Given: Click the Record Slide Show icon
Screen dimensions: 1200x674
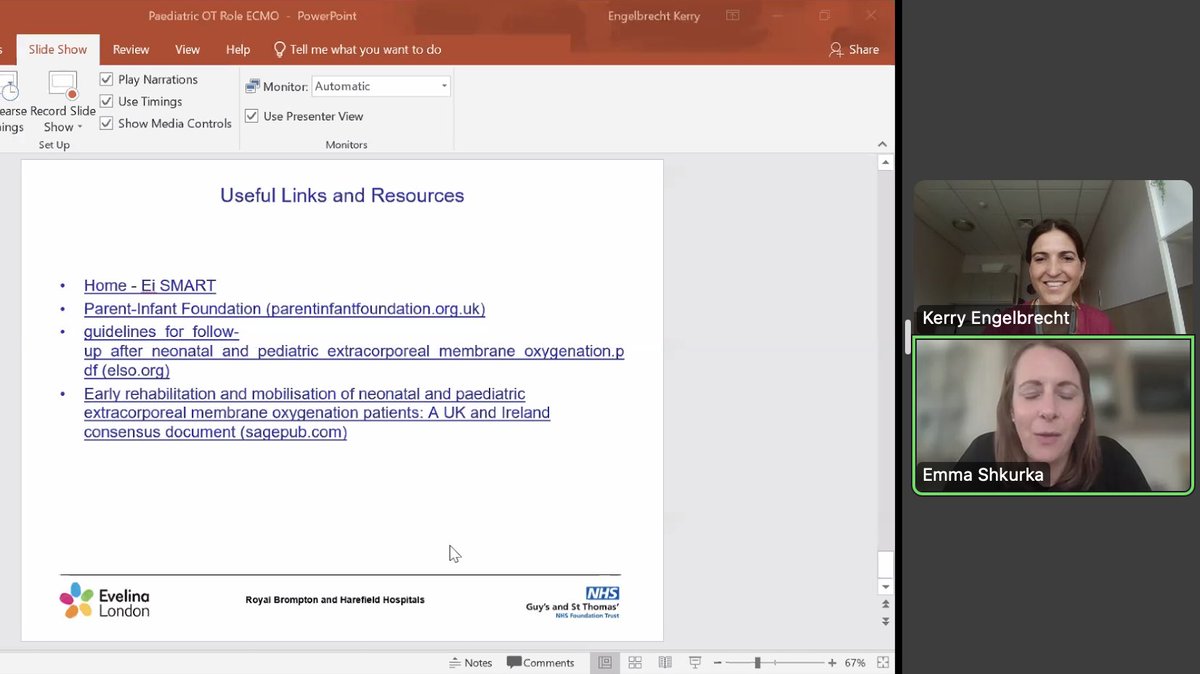Looking at the screenshot, I should 63,86.
